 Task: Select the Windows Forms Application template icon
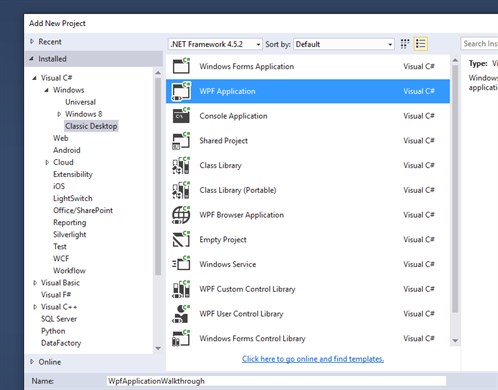pyautogui.click(x=181, y=66)
